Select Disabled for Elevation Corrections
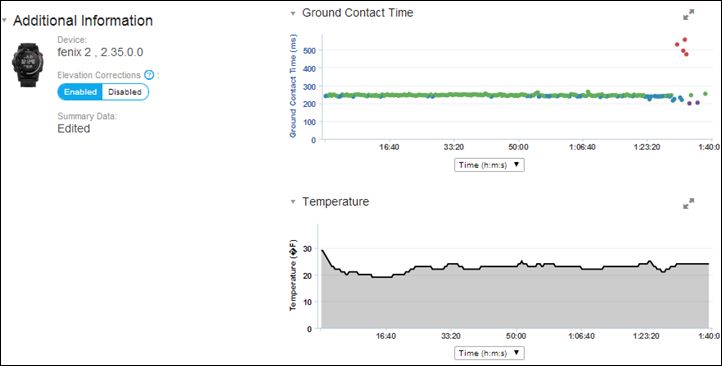 pyautogui.click(x=125, y=92)
